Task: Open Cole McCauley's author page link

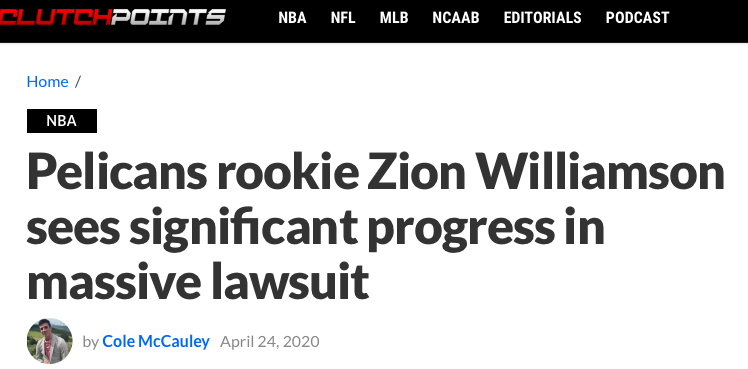Action: pyautogui.click(x=156, y=341)
